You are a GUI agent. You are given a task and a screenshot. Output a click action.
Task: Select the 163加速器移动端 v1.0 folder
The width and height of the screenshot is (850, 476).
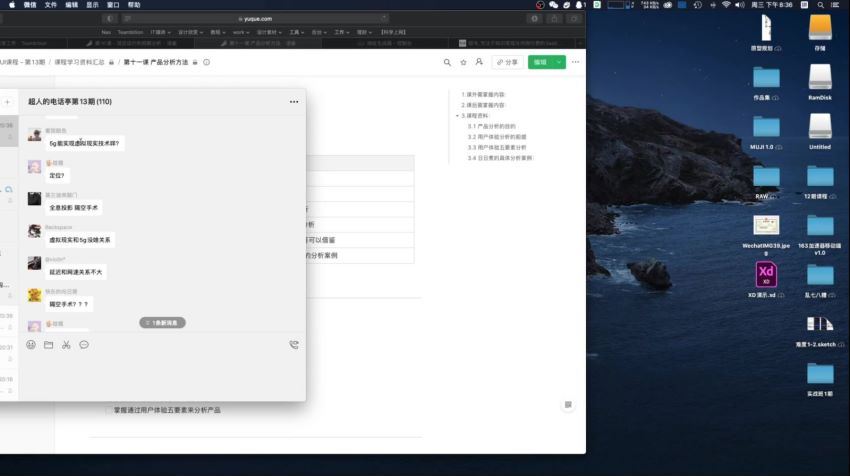click(x=820, y=226)
